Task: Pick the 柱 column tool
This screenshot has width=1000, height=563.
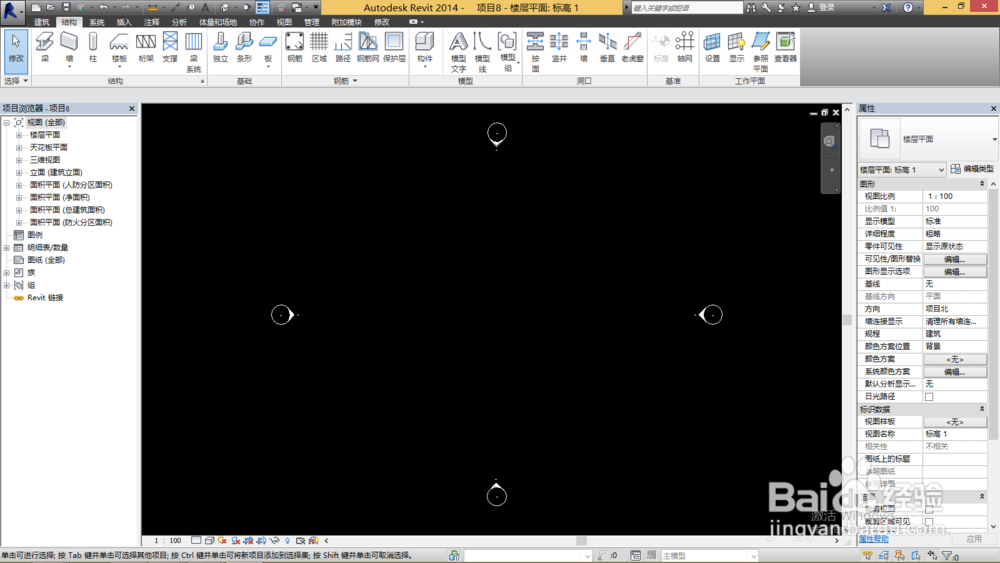Action: pyautogui.click(x=93, y=47)
